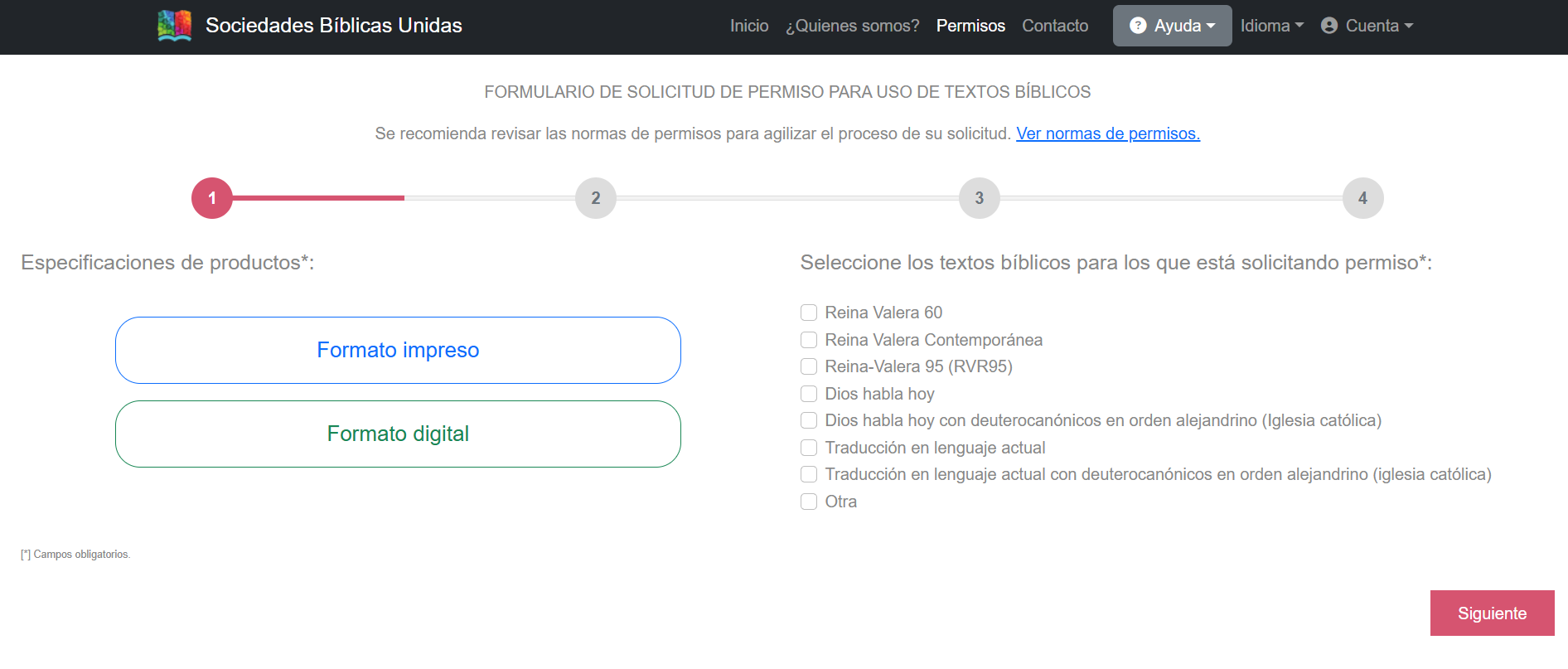Click the Siguiente button
The width and height of the screenshot is (1568, 669).
(1492, 613)
